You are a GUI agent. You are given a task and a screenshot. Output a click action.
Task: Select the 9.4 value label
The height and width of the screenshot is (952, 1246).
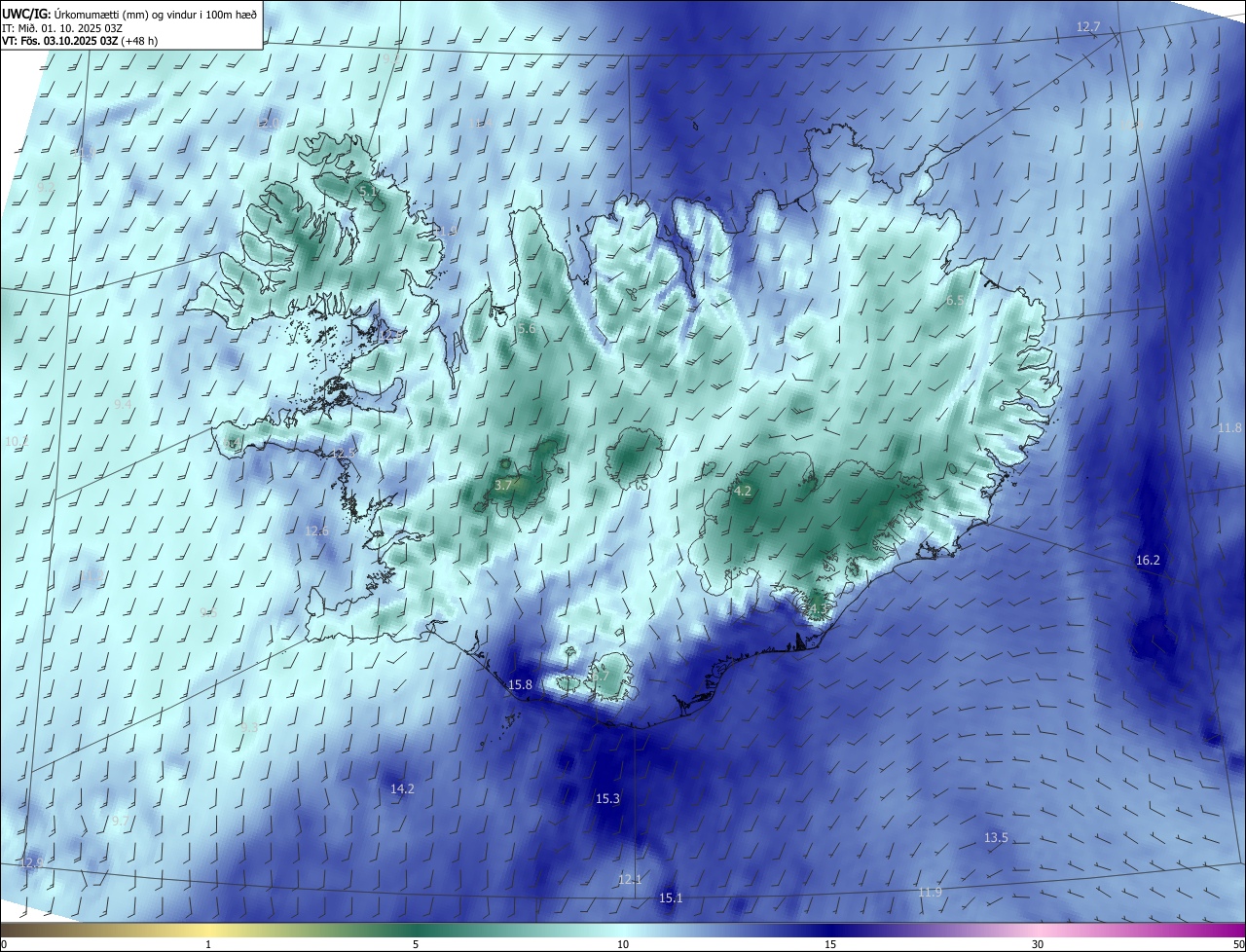point(123,404)
